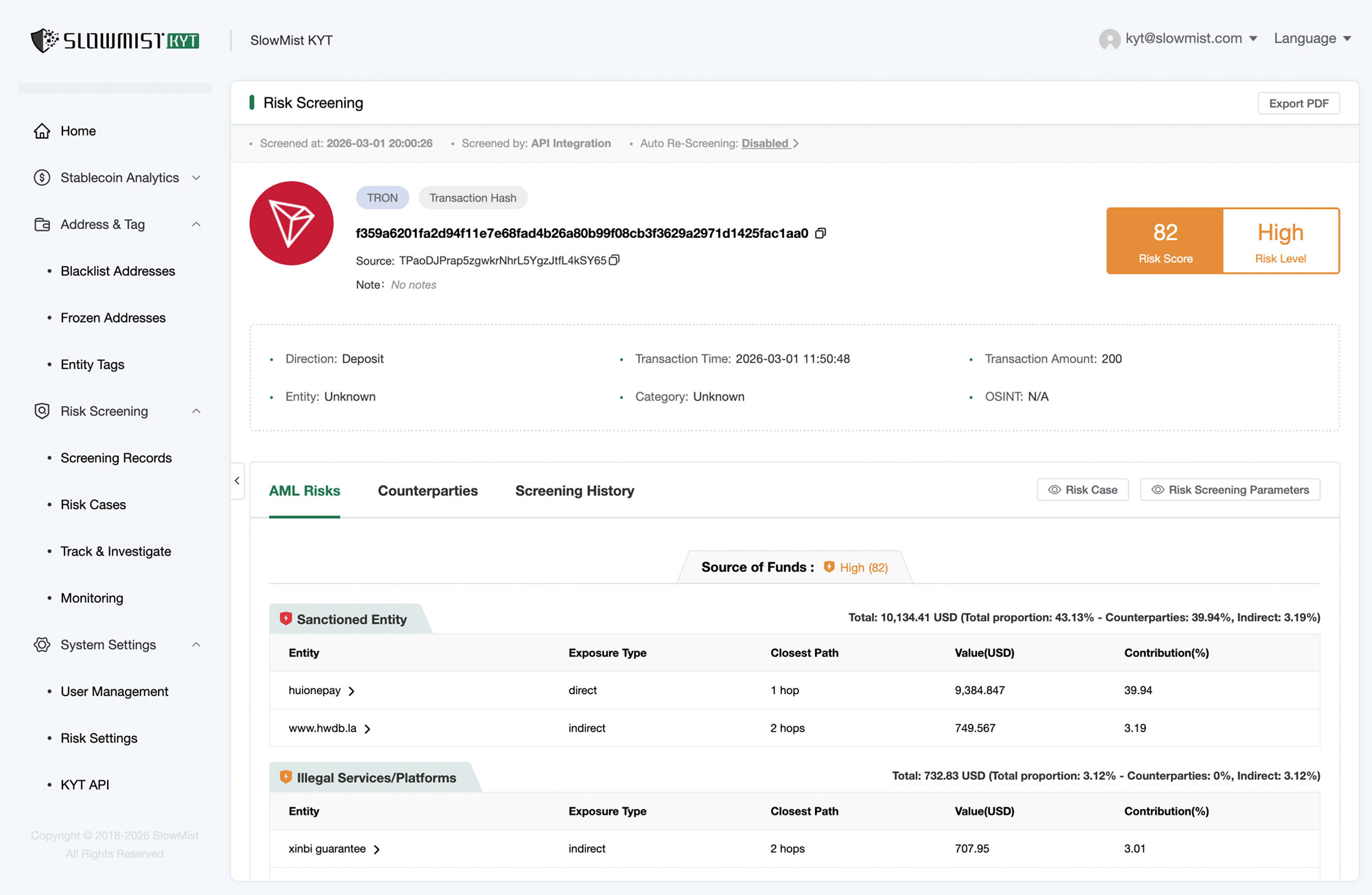
Task: Click the Home house icon
Action: 42,131
